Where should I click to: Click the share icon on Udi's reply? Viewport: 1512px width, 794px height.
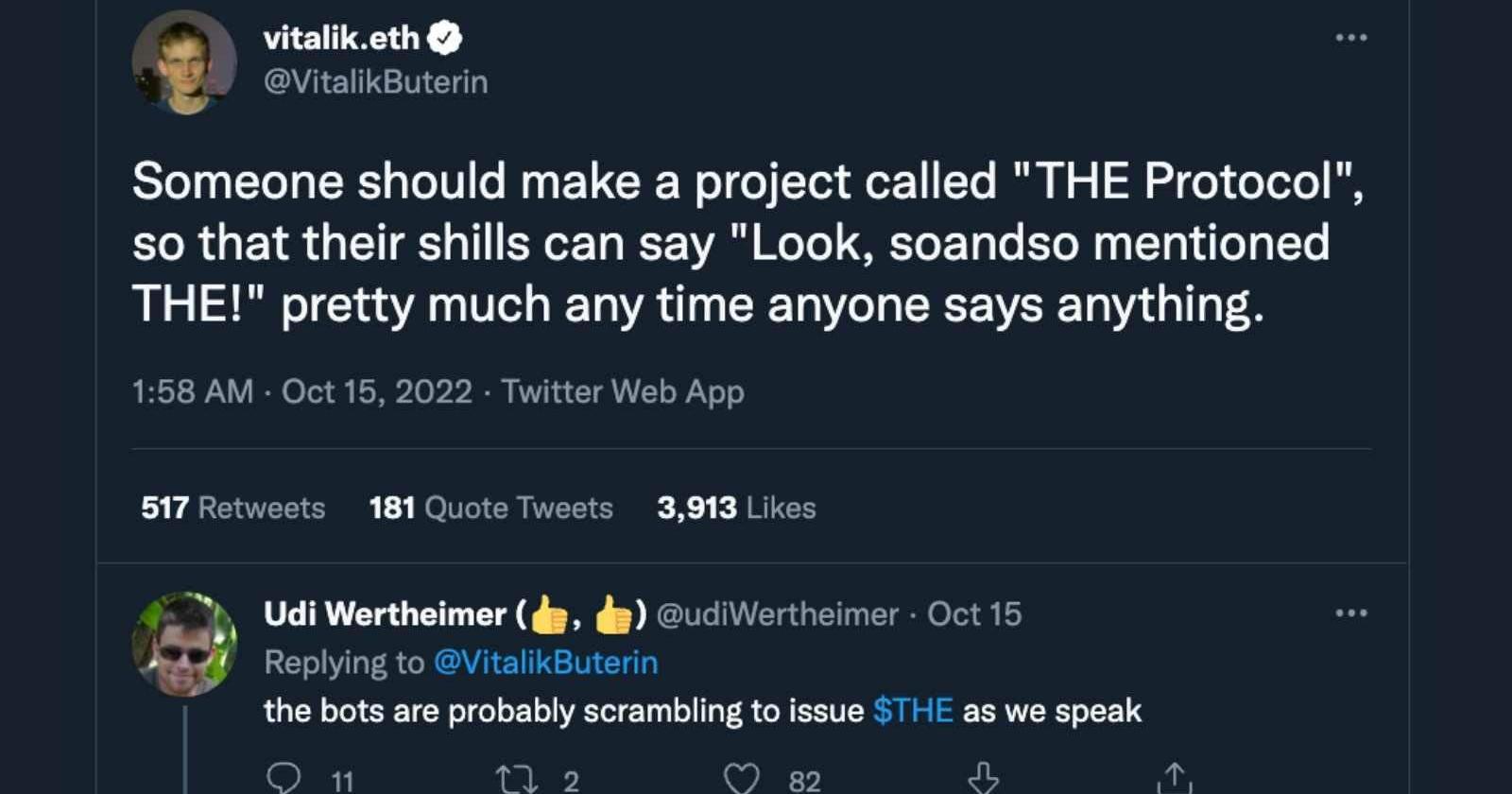coord(1174,779)
